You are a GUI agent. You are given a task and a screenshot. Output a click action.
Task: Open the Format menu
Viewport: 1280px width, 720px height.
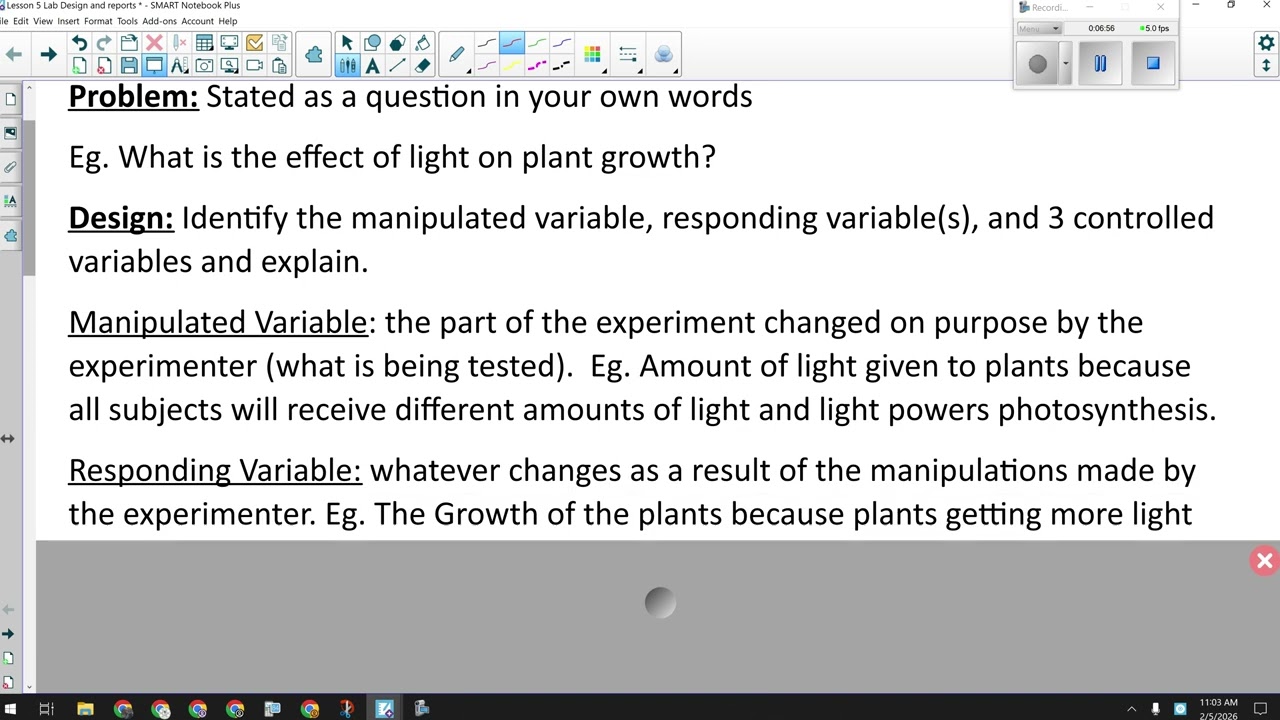(98, 21)
